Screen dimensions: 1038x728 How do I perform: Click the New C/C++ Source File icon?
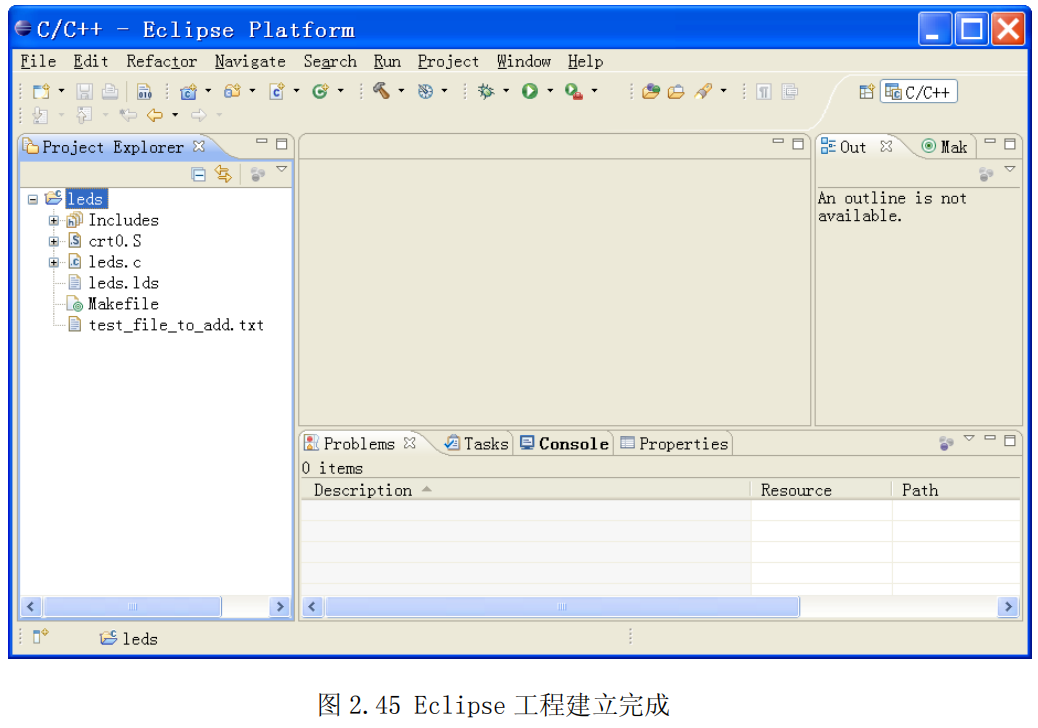[x=278, y=91]
